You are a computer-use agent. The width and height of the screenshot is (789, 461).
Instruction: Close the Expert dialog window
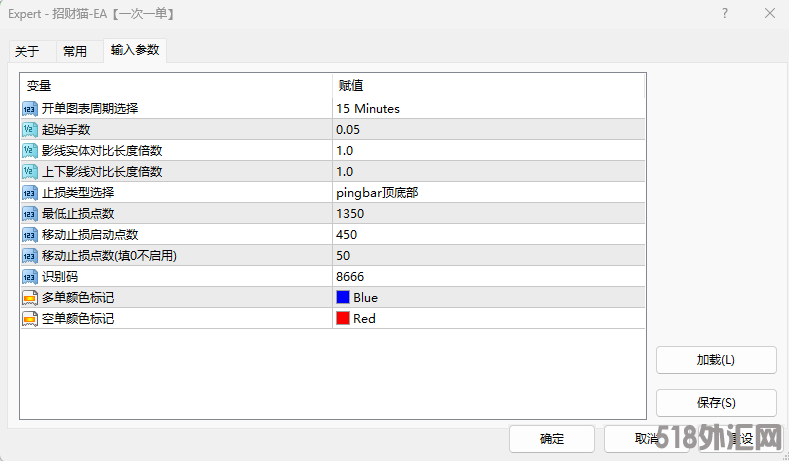(770, 14)
